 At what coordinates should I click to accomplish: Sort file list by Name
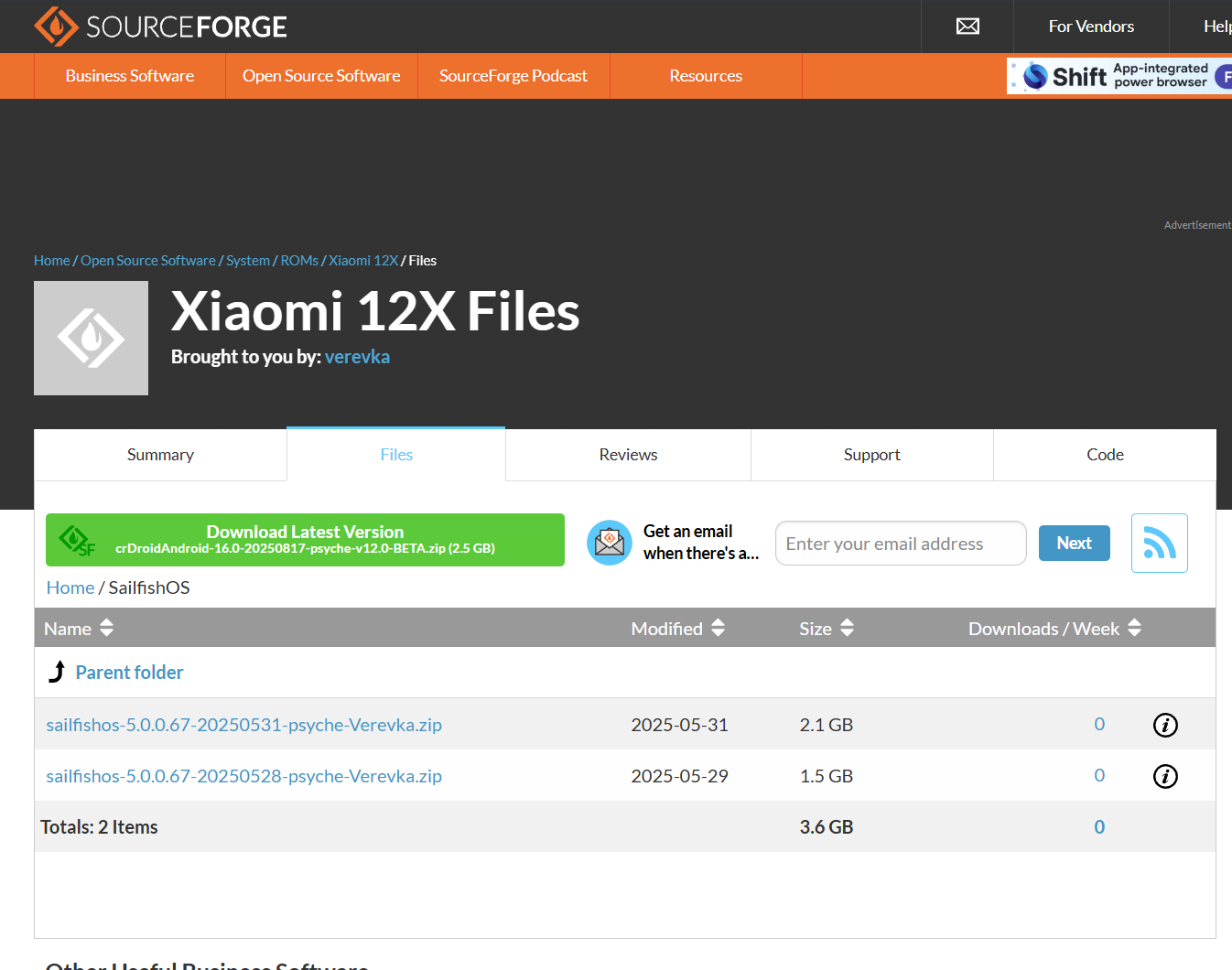tap(79, 629)
